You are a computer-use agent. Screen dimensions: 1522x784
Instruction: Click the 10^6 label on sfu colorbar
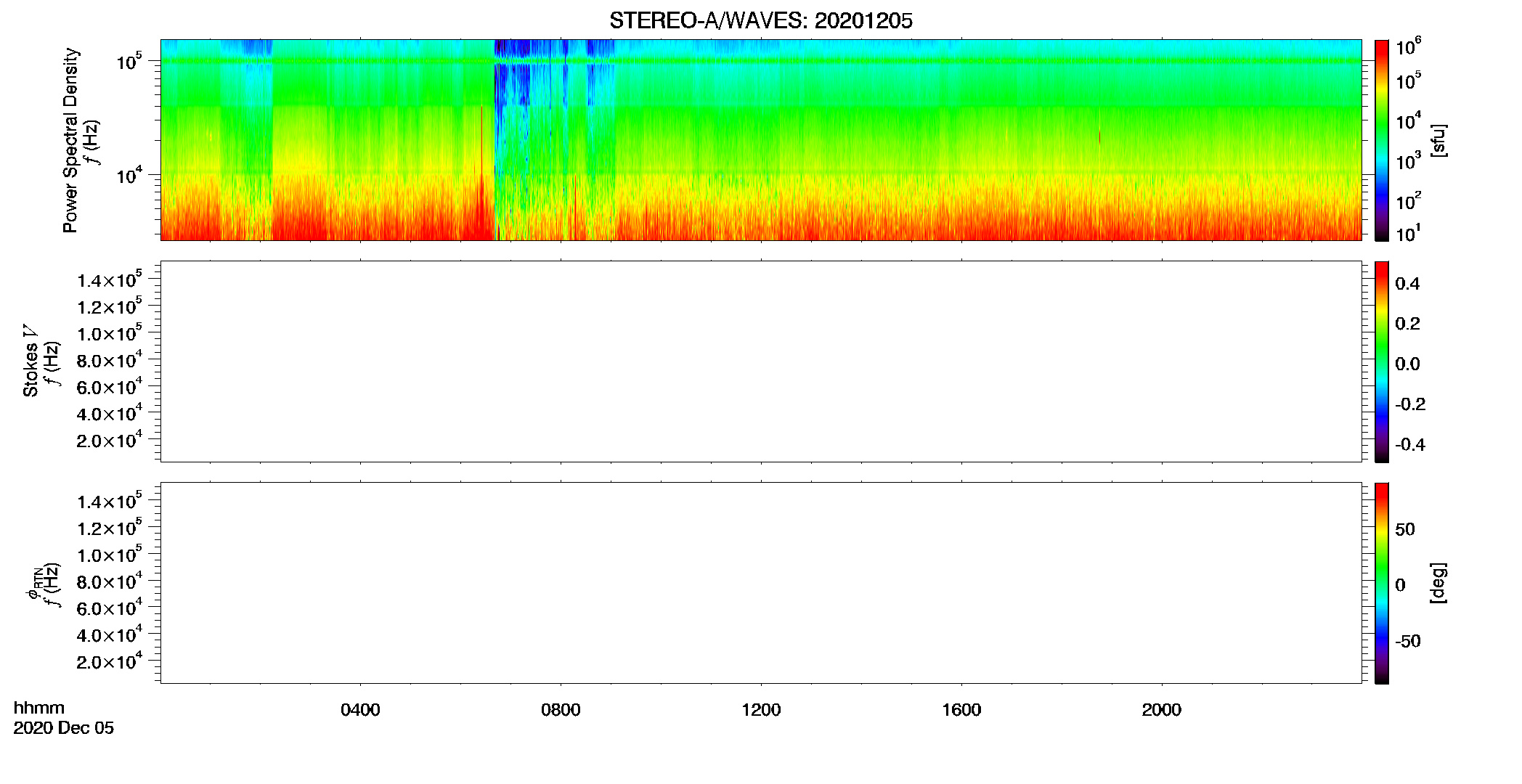(1408, 47)
